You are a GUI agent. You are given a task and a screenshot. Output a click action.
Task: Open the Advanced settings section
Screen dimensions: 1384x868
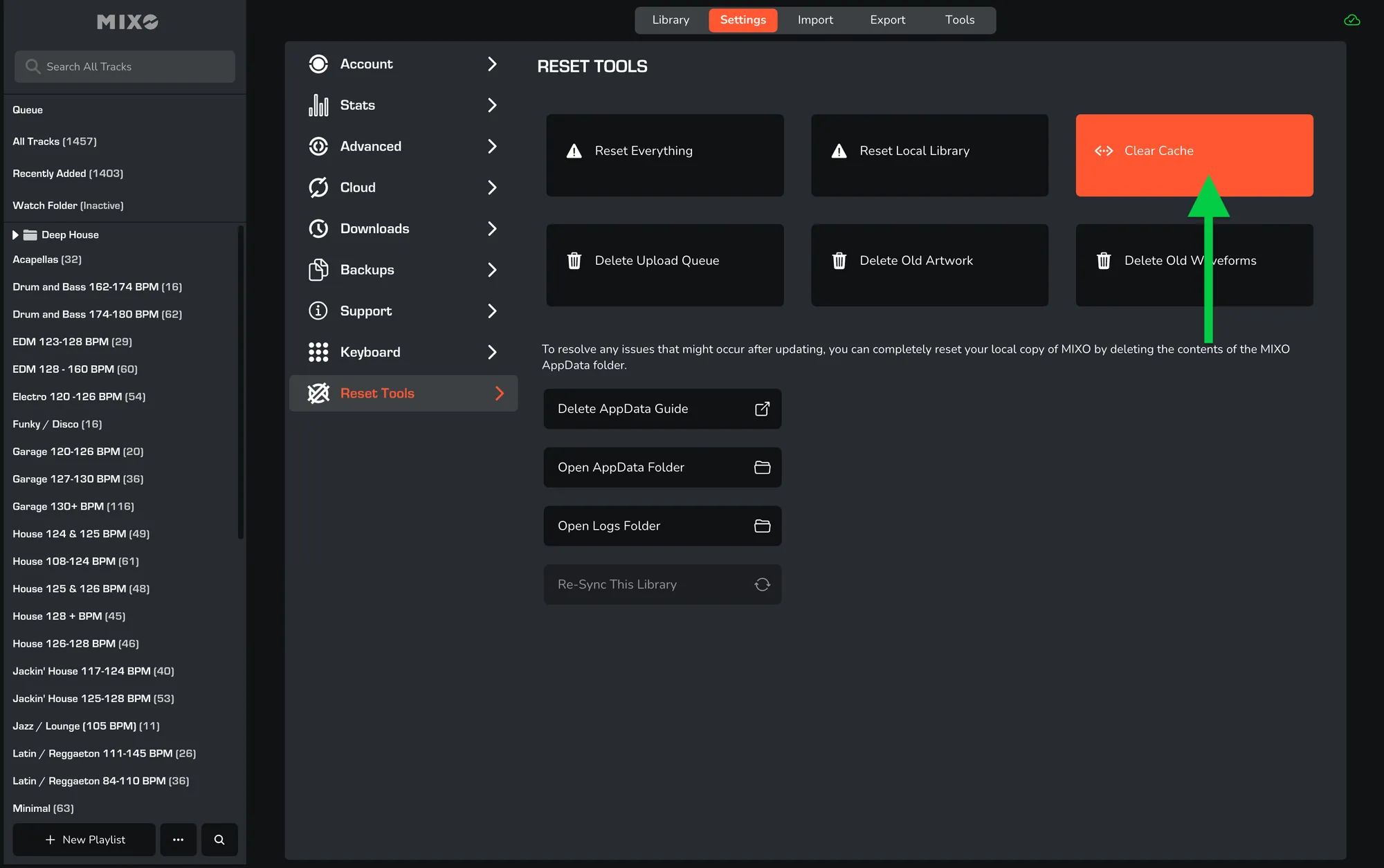click(371, 147)
